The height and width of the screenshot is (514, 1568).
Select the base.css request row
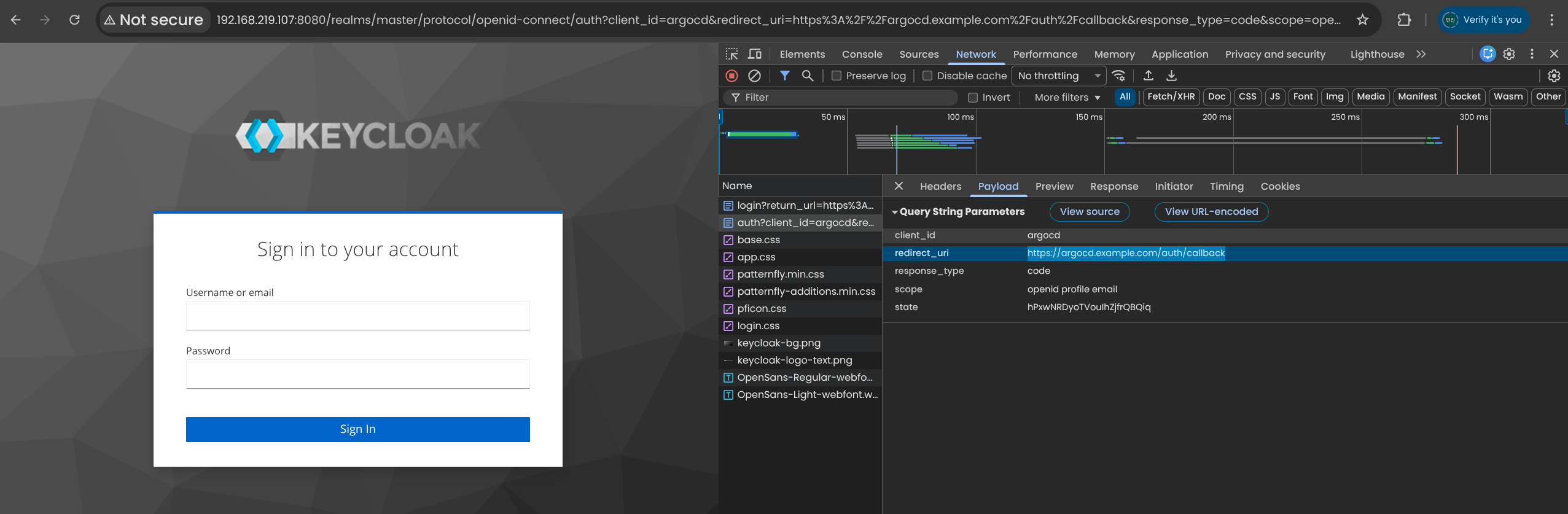pos(800,239)
